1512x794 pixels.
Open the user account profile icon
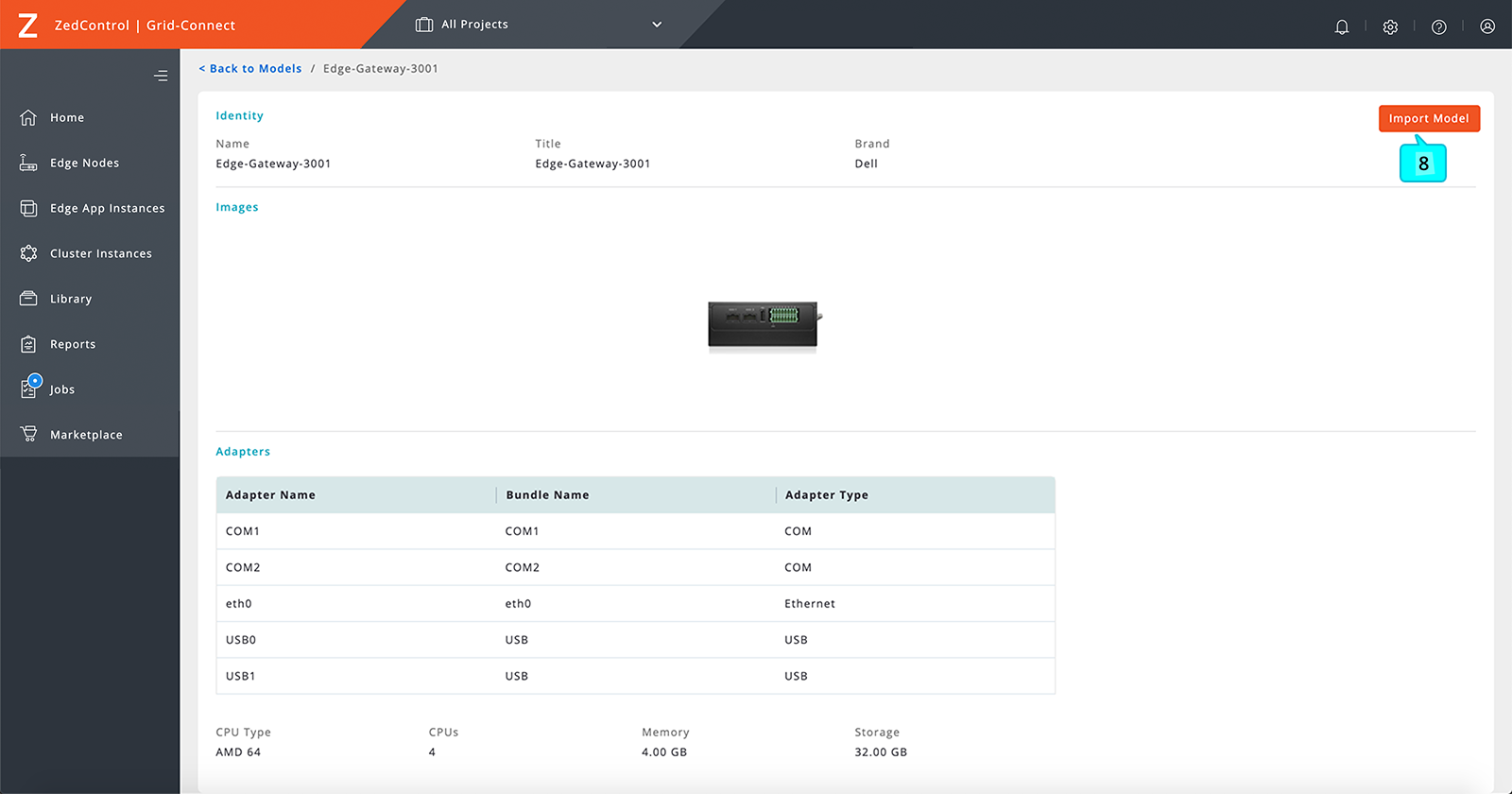1487,26
